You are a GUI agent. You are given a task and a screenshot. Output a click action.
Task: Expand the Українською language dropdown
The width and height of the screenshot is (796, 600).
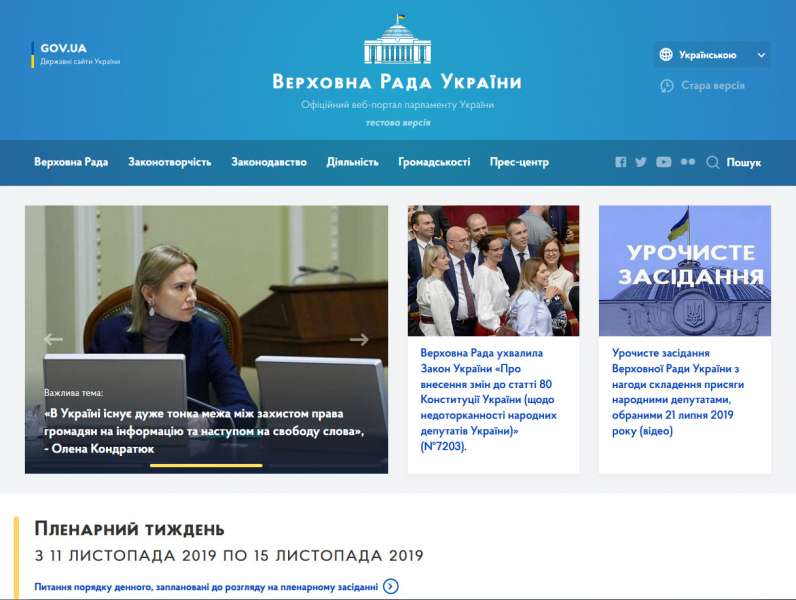coord(713,55)
